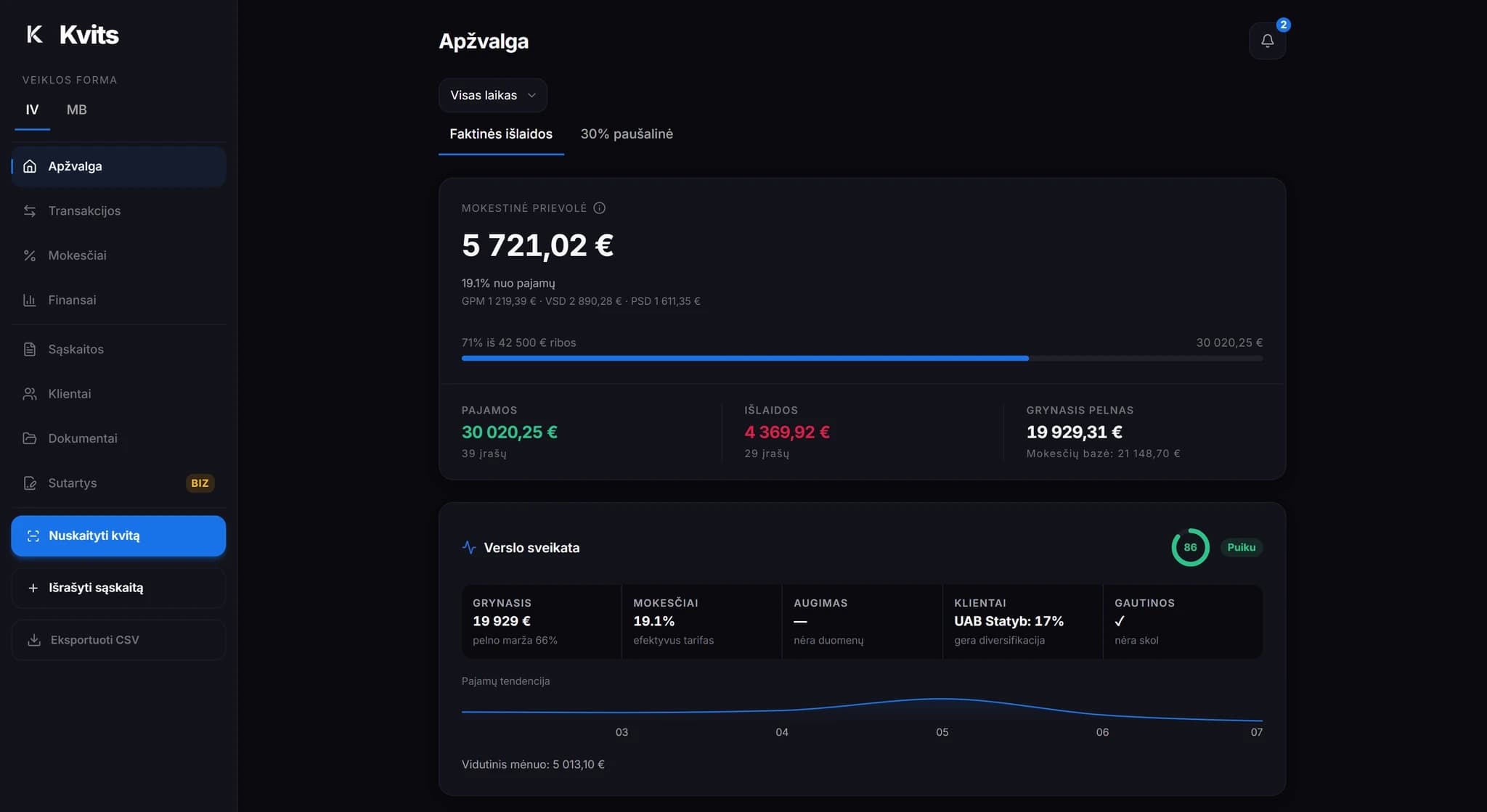The width and height of the screenshot is (1487, 812).
Task: Click the Kvits brand name
Action: tap(89, 35)
